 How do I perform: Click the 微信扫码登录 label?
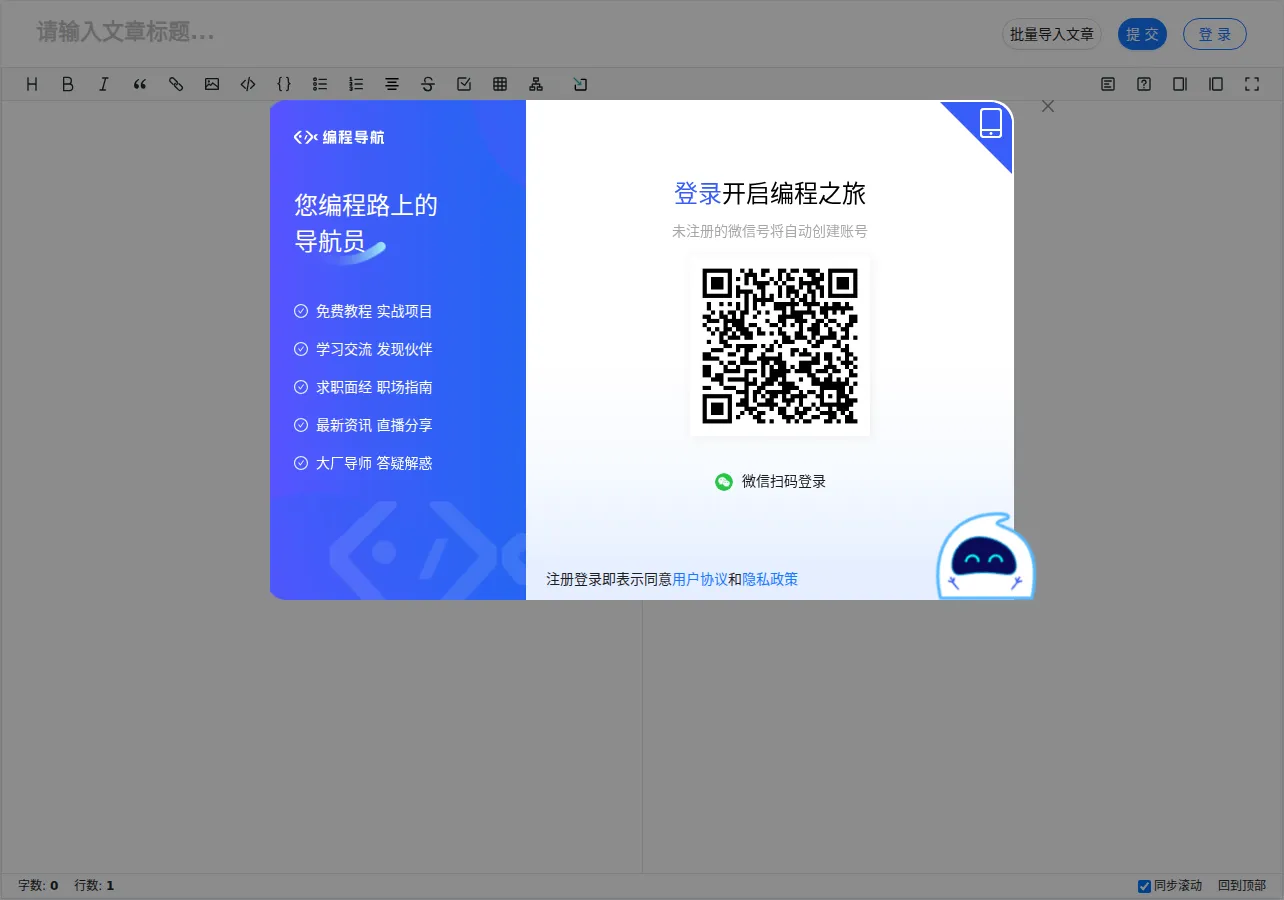(784, 482)
